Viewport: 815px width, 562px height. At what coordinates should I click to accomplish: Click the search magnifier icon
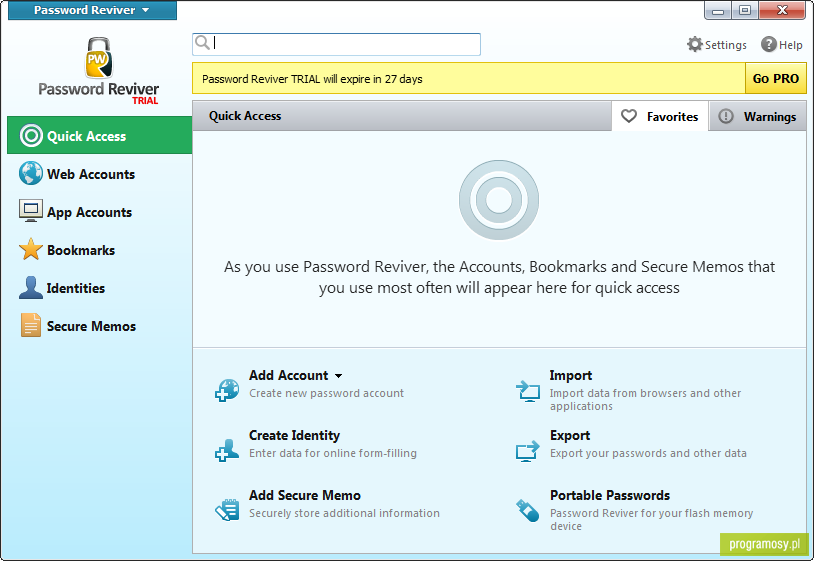point(202,43)
